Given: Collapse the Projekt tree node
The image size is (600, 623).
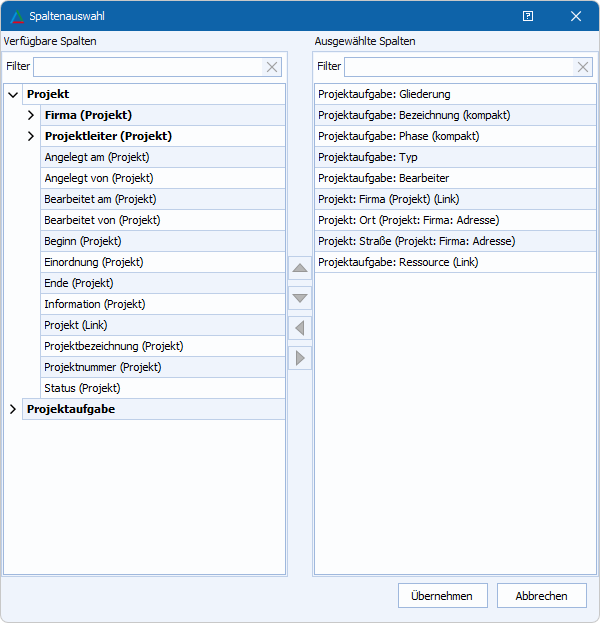Looking at the screenshot, I should [13, 94].
